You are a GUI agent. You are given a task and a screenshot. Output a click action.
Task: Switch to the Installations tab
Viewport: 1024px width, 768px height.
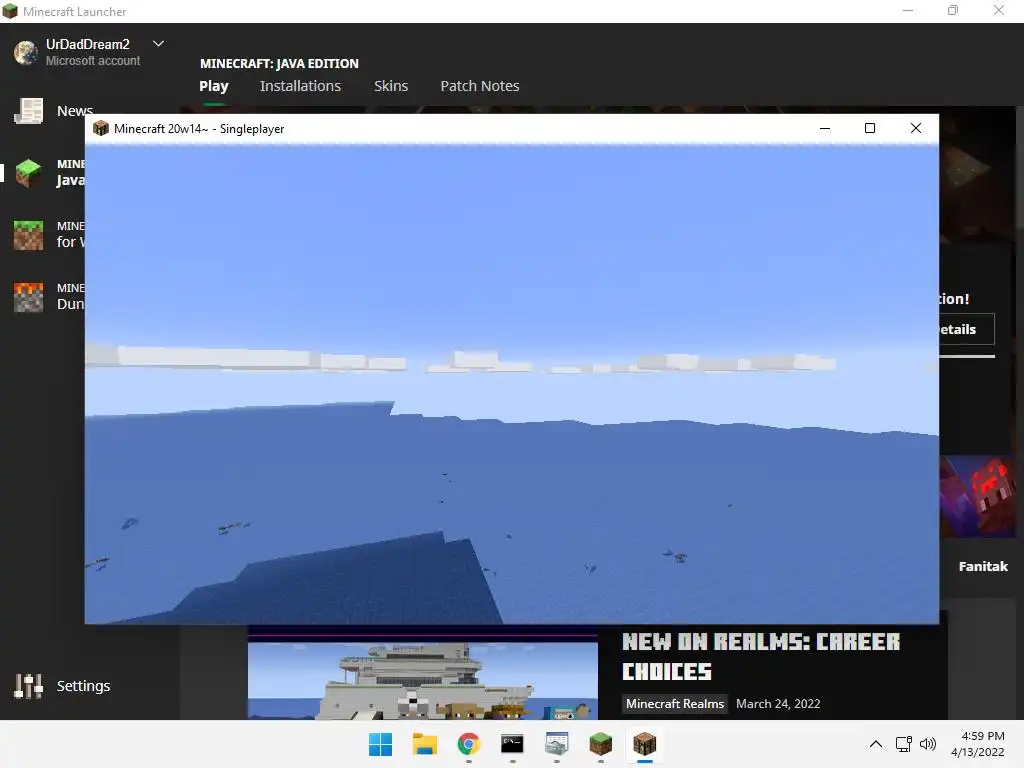point(300,86)
